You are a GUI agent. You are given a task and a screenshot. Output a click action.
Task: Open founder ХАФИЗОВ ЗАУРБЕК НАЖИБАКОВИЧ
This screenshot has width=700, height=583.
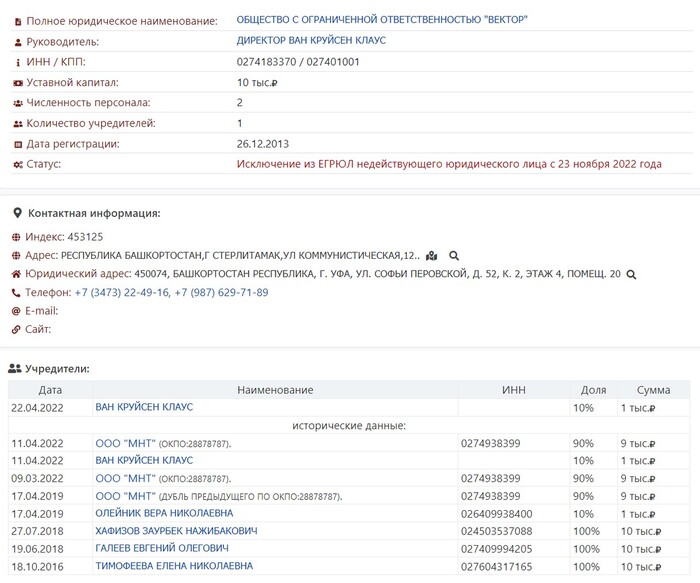tap(176, 531)
